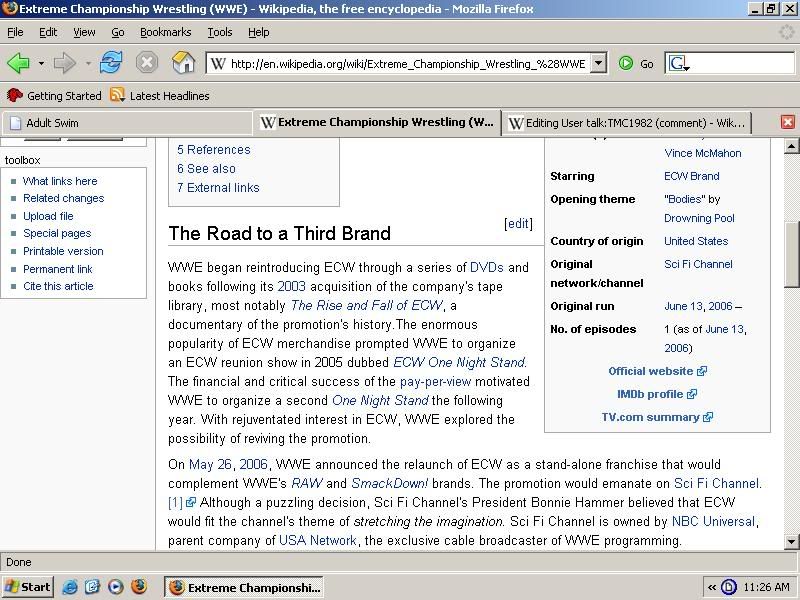Click the scrollbar up arrow

pos(791,146)
